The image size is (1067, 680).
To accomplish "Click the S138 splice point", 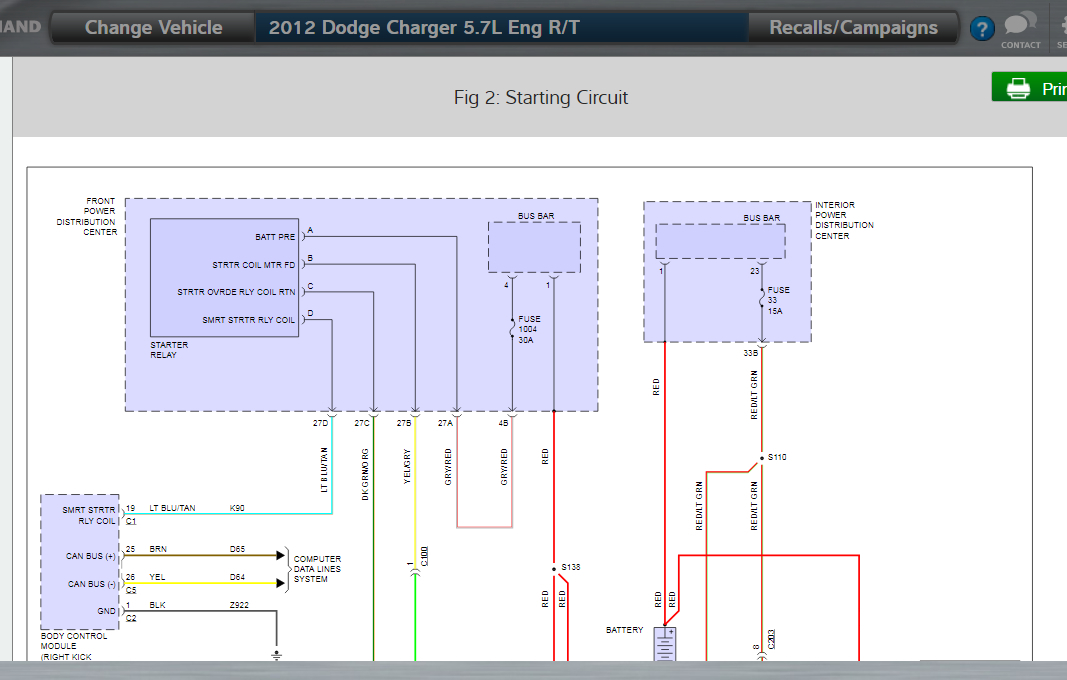I will tap(554, 568).
